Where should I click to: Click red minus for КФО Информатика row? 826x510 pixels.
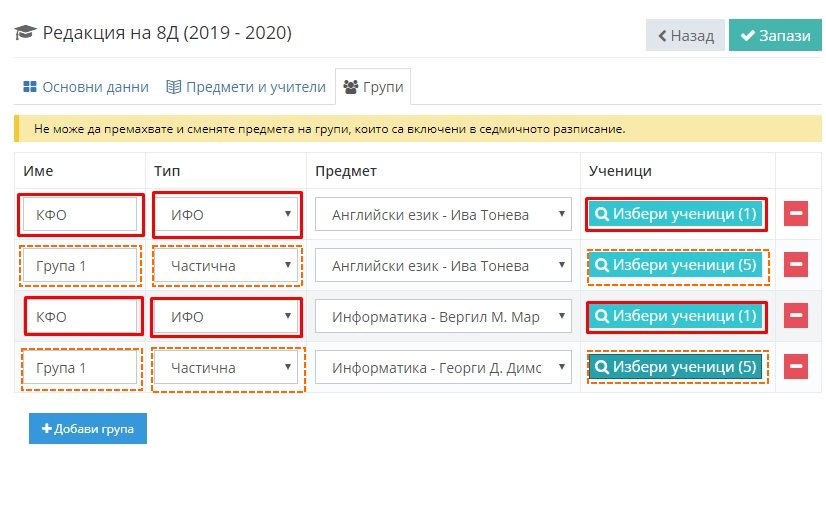[x=795, y=316]
